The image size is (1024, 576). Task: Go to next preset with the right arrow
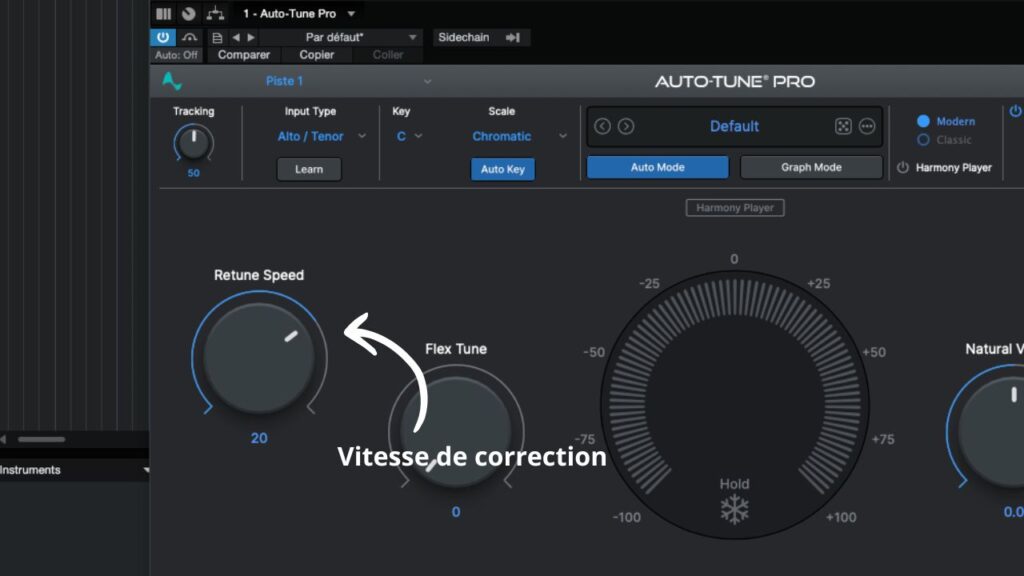251,37
